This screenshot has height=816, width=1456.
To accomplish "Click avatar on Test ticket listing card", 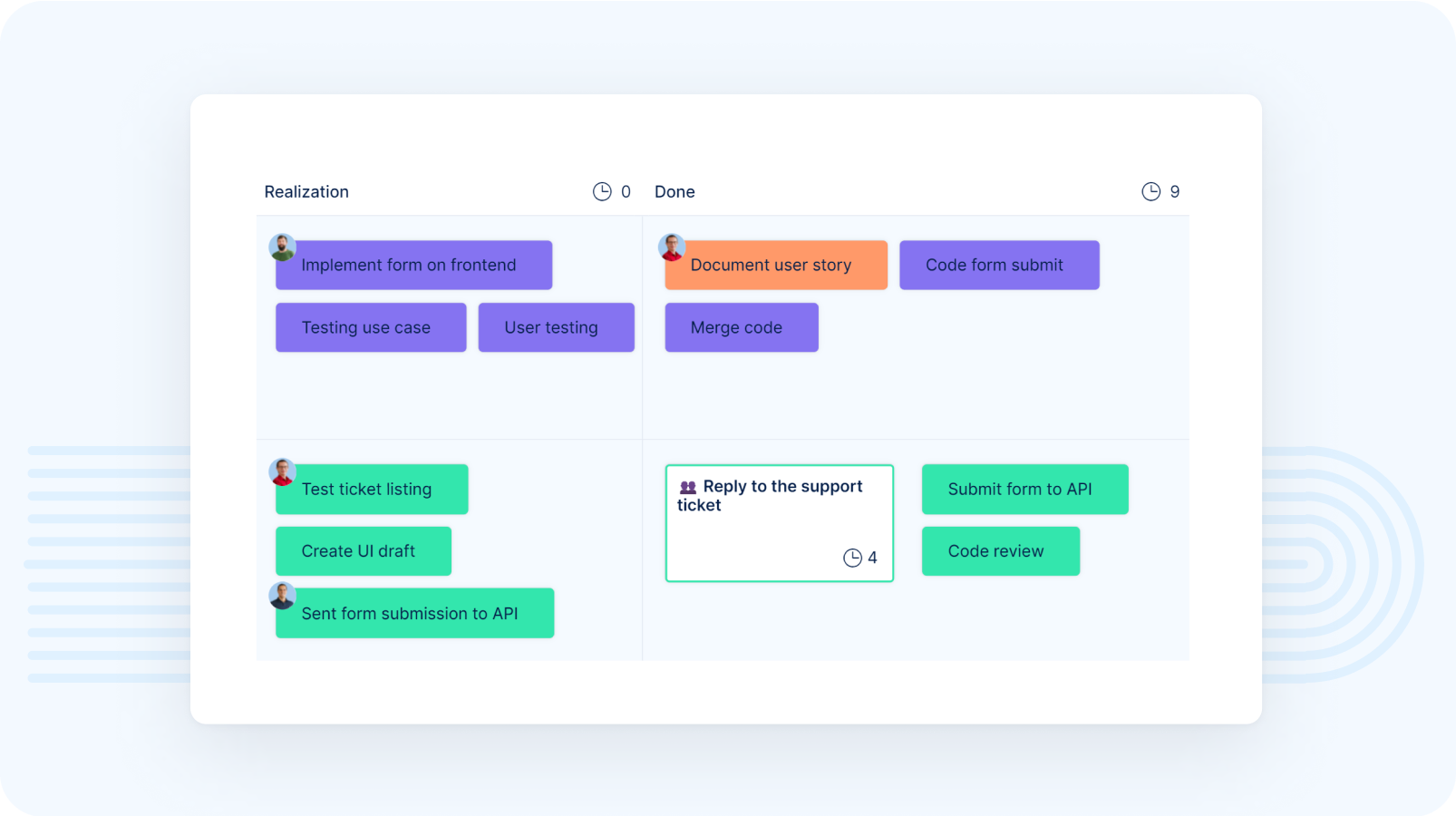I will [283, 471].
